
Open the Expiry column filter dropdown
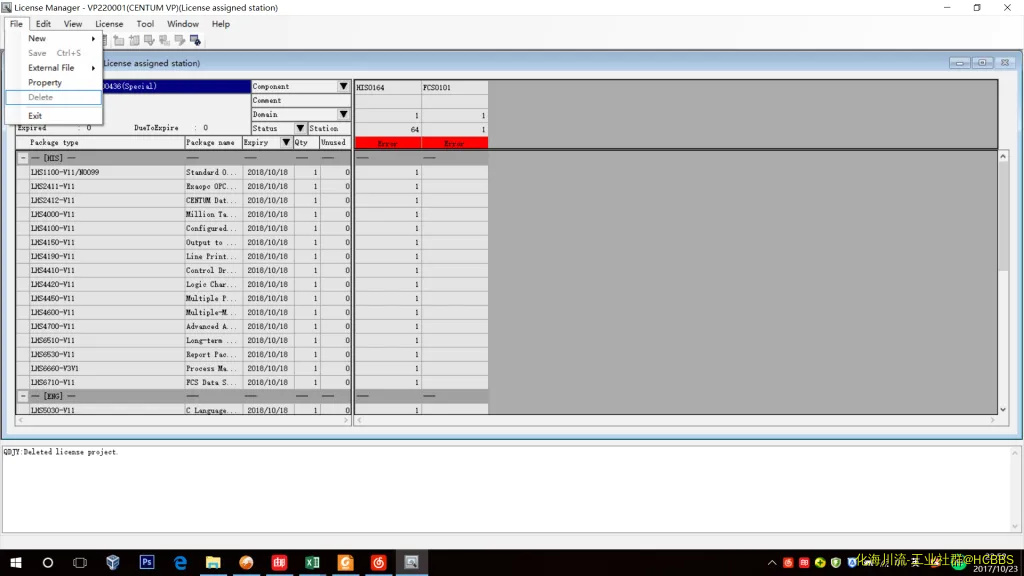[285, 142]
